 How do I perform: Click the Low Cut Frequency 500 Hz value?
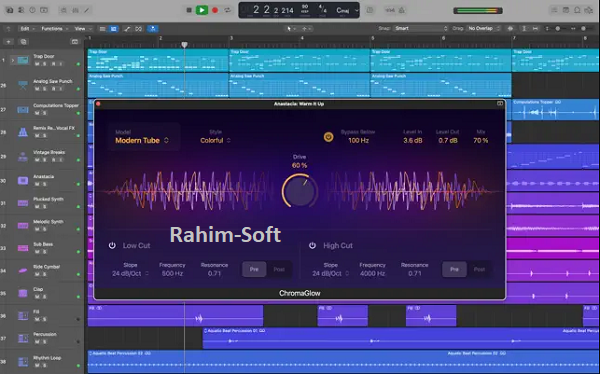pos(172,274)
